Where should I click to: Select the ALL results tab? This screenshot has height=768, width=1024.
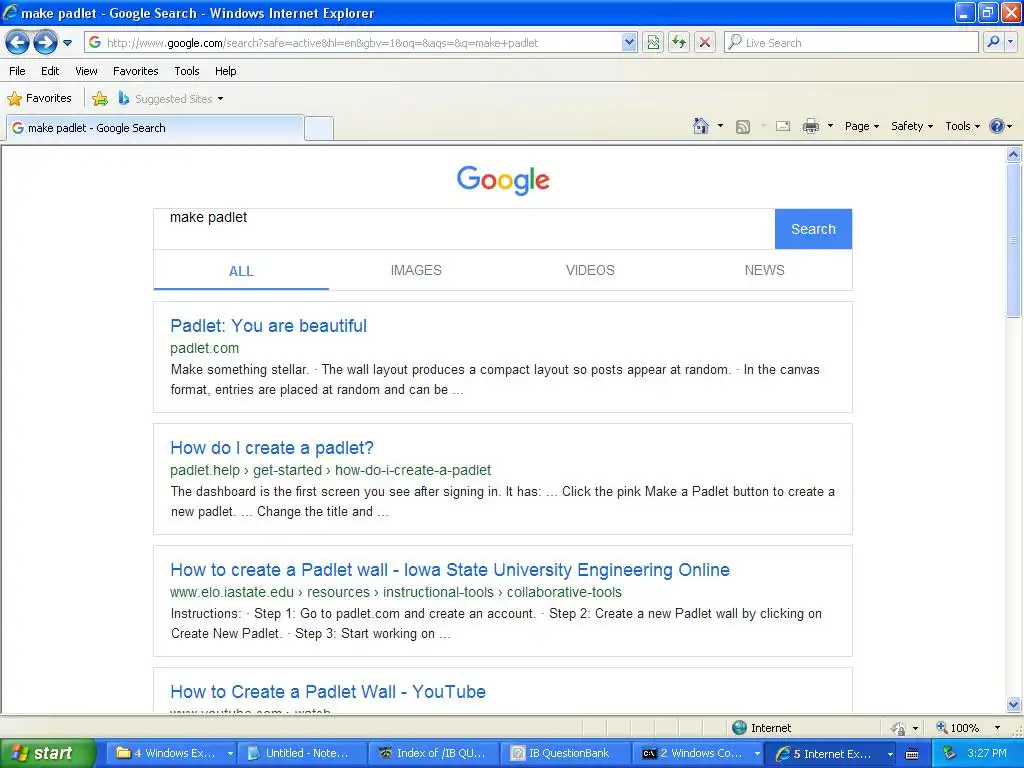pyautogui.click(x=241, y=271)
